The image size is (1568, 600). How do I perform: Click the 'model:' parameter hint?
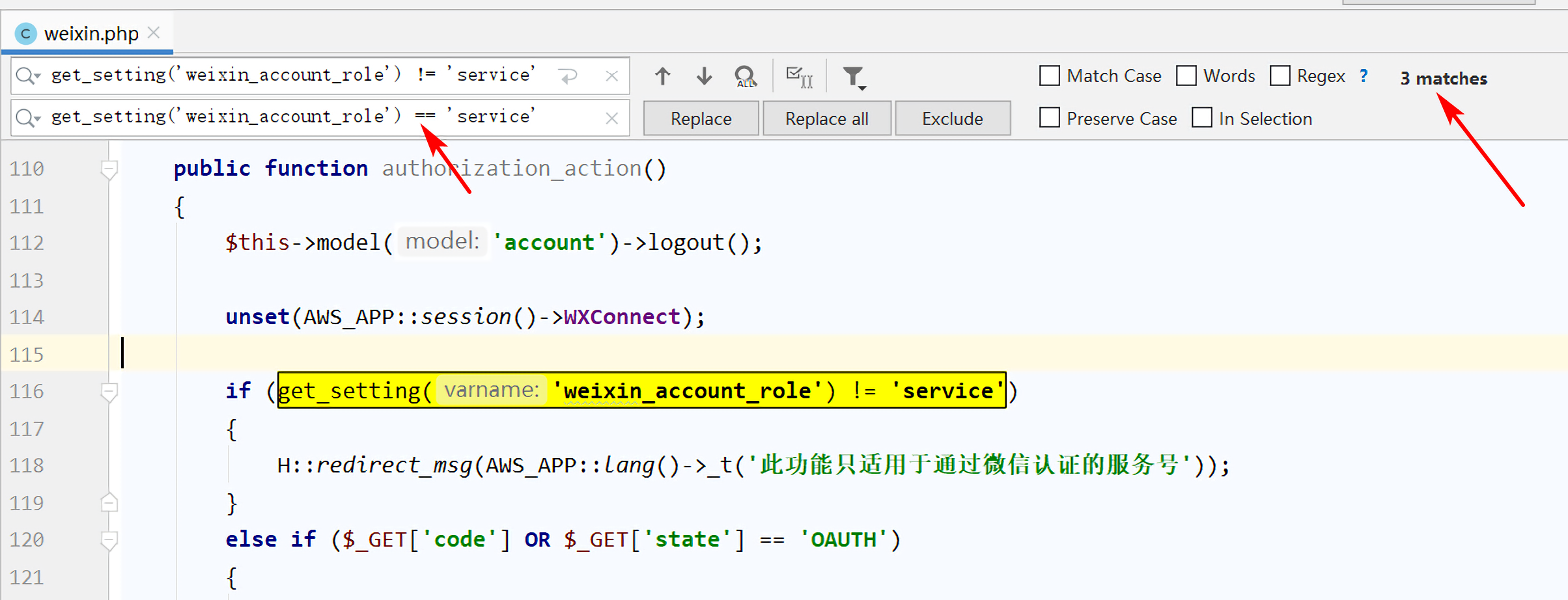click(442, 241)
